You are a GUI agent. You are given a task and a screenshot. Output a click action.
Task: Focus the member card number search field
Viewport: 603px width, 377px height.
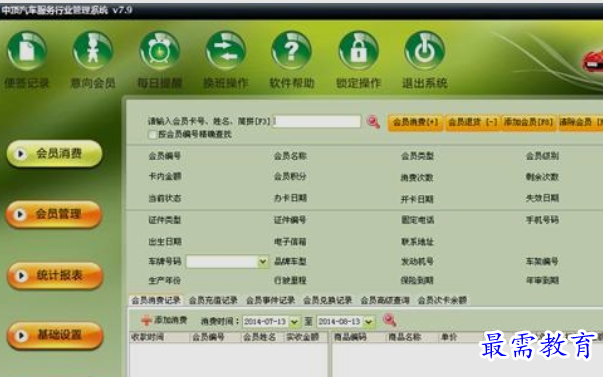pyautogui.click(x=317, y=122)
